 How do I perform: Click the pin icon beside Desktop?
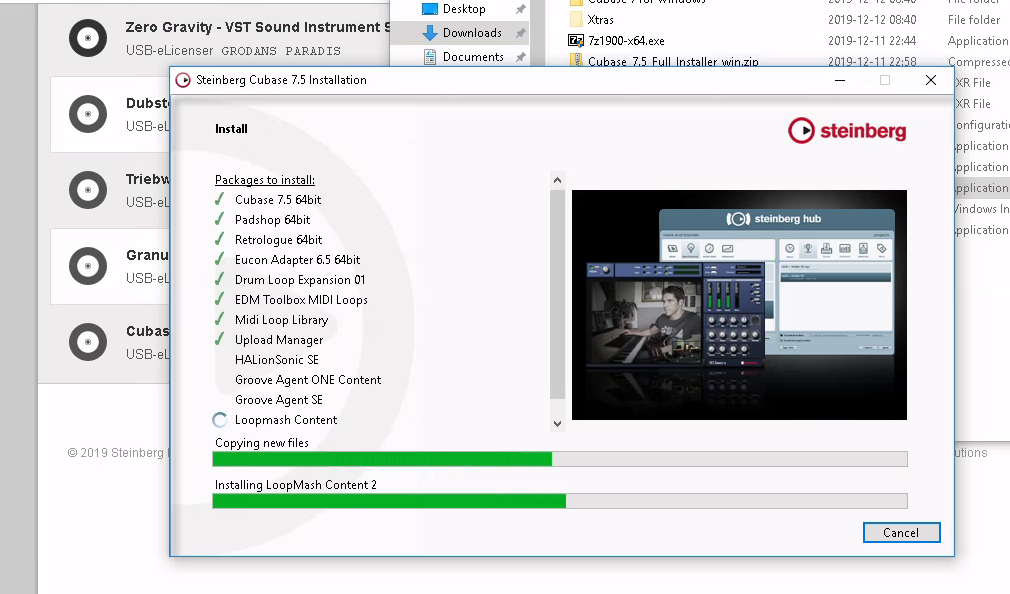point(520,9)
